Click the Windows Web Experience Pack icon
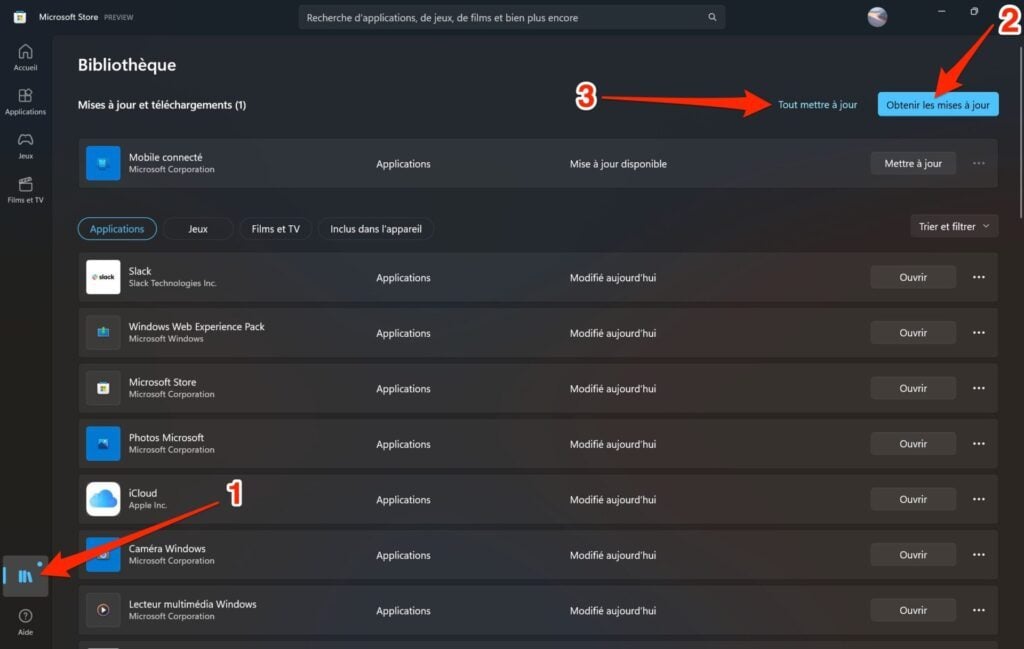Image resolution: width=1024 pixels, height=649 pixels. pyautogui.click(x=103, y=332)
